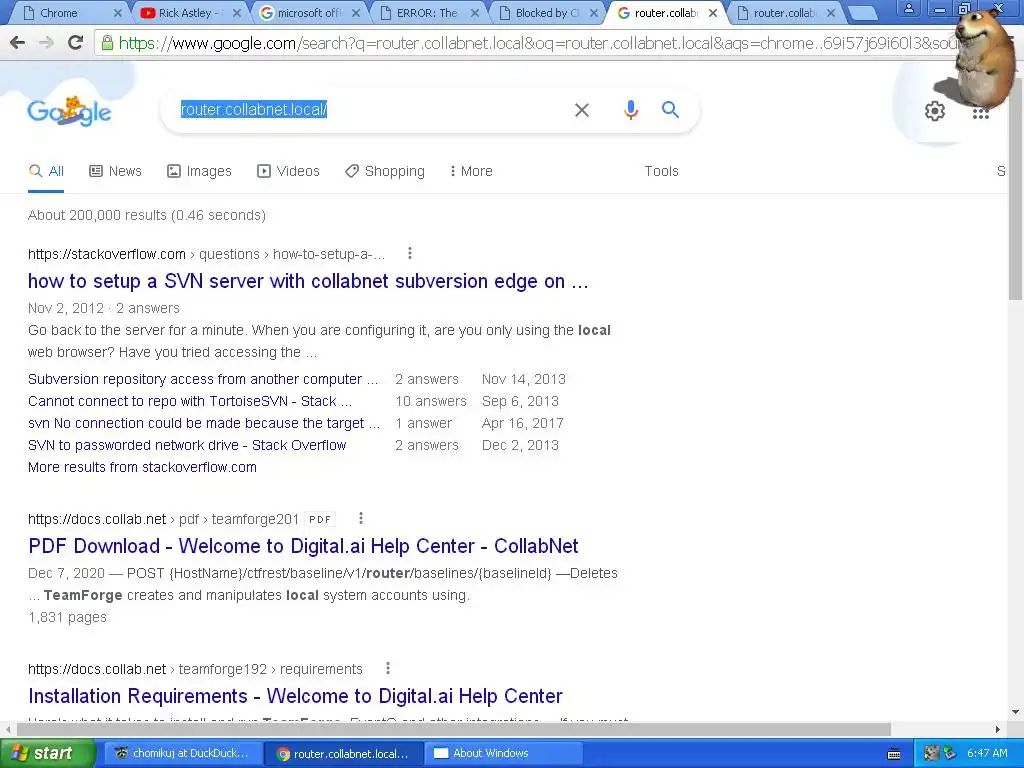The image size is (1024, 768).
Task: Open options dots next to teamforge192 requirements result
Action: point(388,668)
